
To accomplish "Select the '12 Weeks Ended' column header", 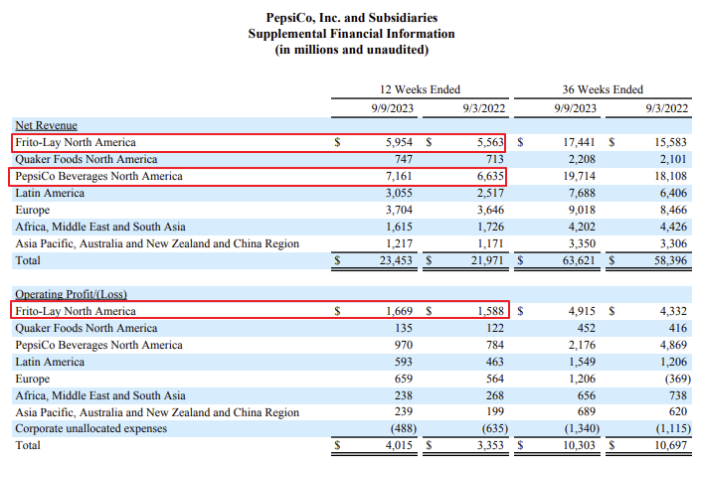I will (420, 89).
